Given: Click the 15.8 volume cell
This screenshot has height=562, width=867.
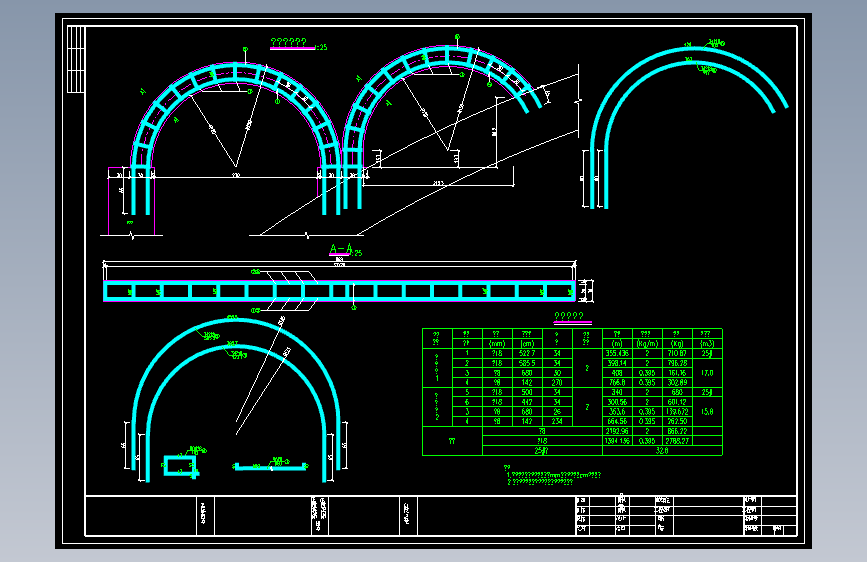Looking at the screenshot, I should [707, 412].
